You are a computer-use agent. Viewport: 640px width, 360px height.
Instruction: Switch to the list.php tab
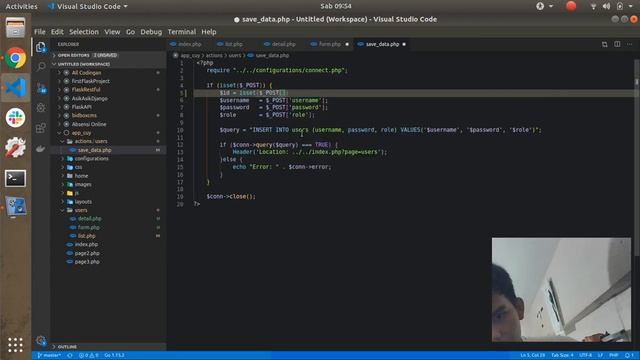coord(233,44)
